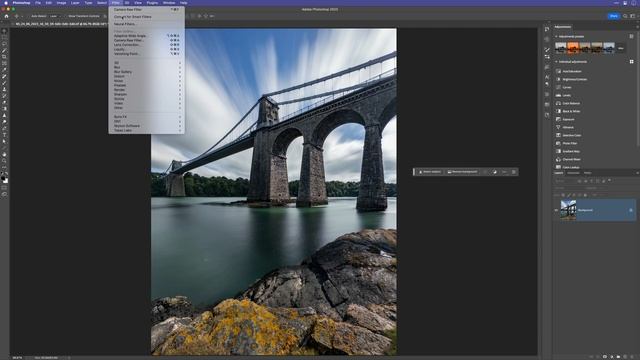Select the Path Selection tool
The height and width of the screenshot is (360, 640).
(x=4, y=142)
